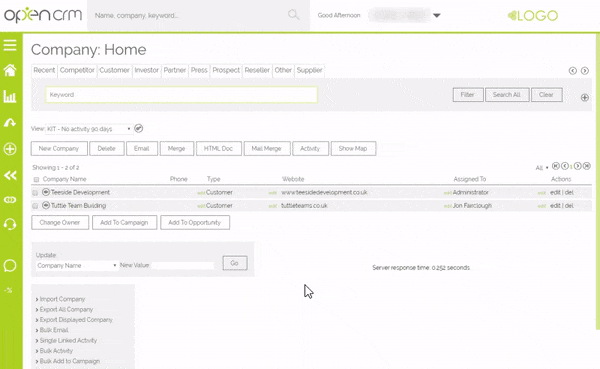Click the Filter button
This screenshot has height=369, width=600.
click(468, 95)
